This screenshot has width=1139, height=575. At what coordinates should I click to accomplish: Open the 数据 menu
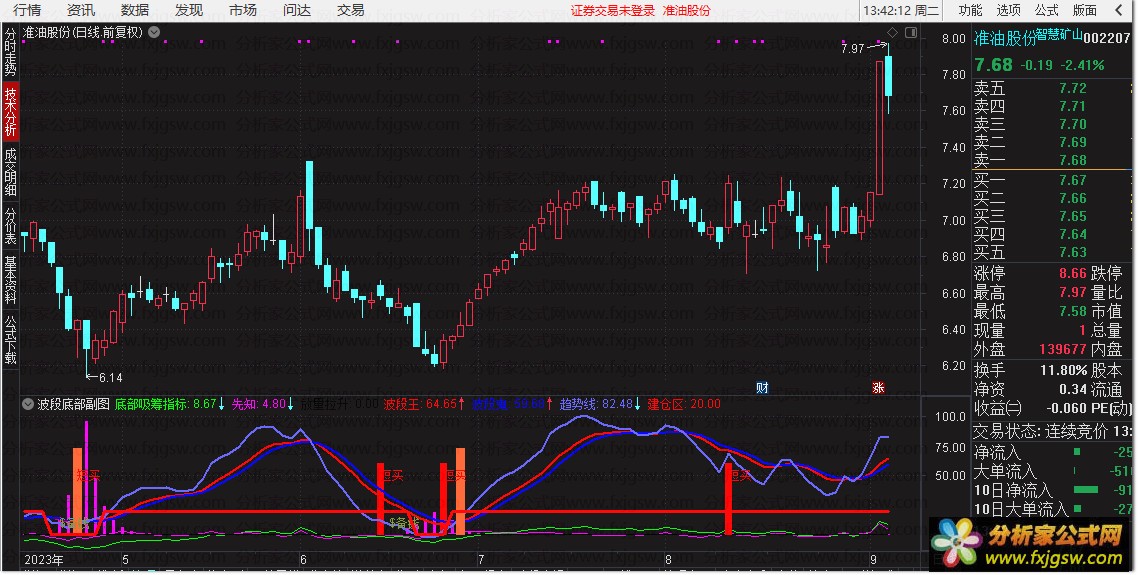pyautogui.click(x=135, y=10)
